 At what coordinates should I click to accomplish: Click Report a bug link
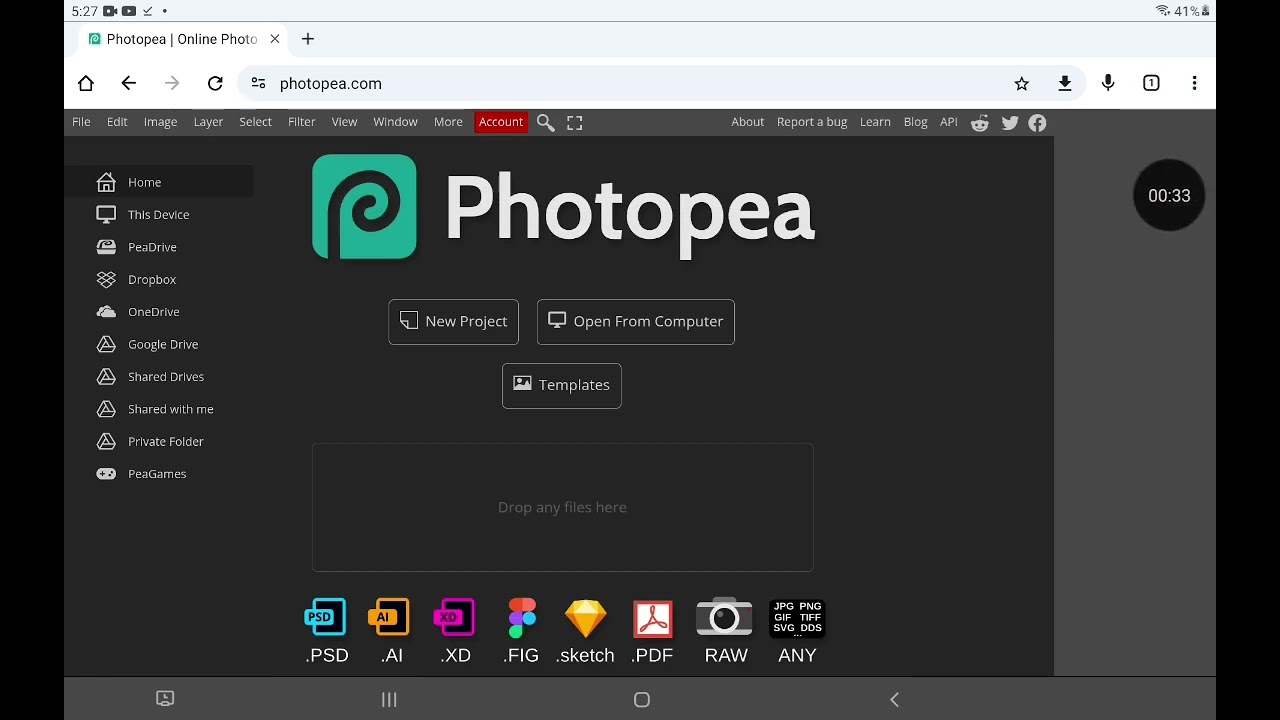(x=812, y=122)
